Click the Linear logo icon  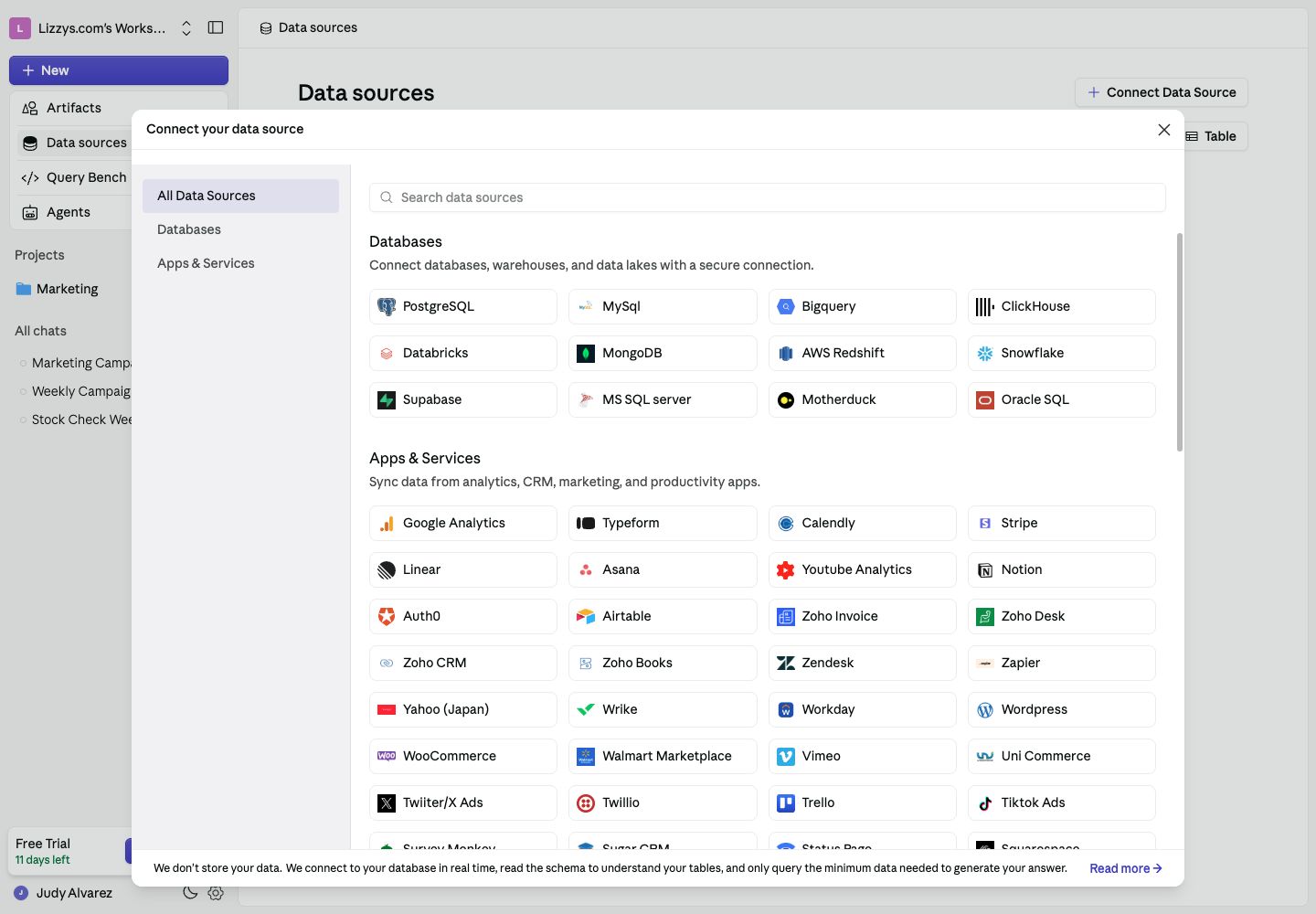pos(387,570)
